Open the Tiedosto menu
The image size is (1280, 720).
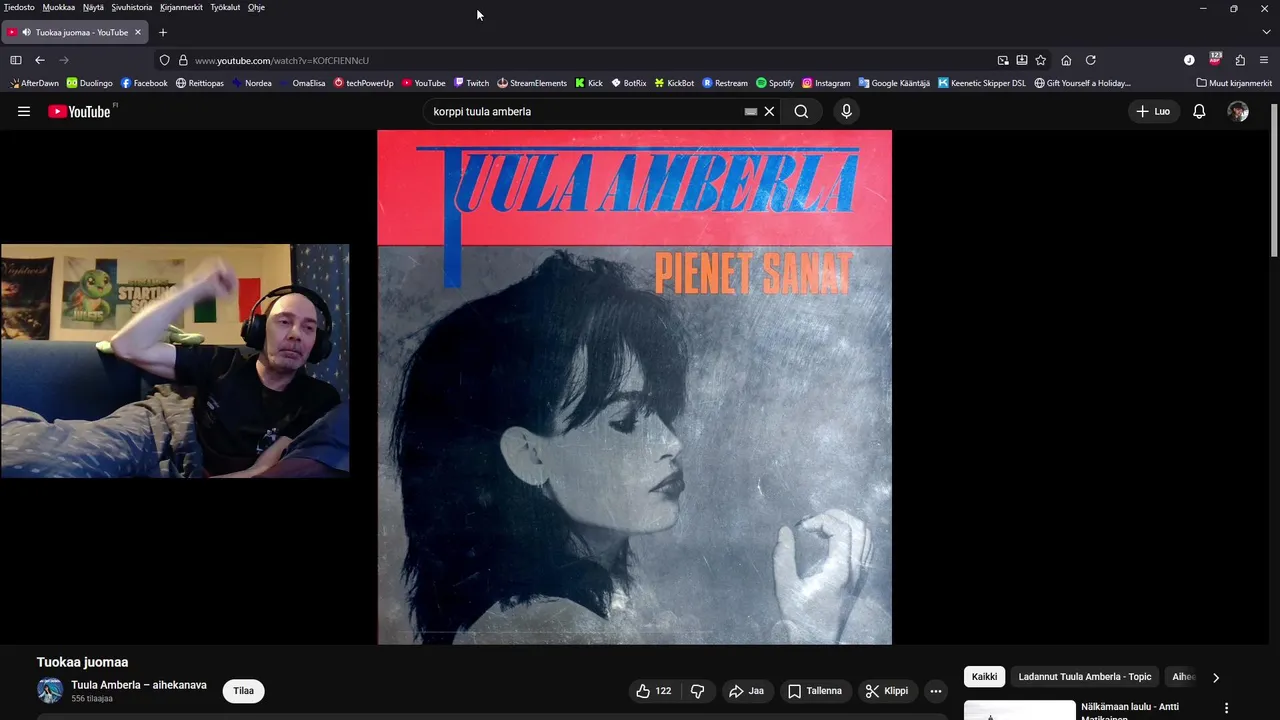(x=19, y=7)
